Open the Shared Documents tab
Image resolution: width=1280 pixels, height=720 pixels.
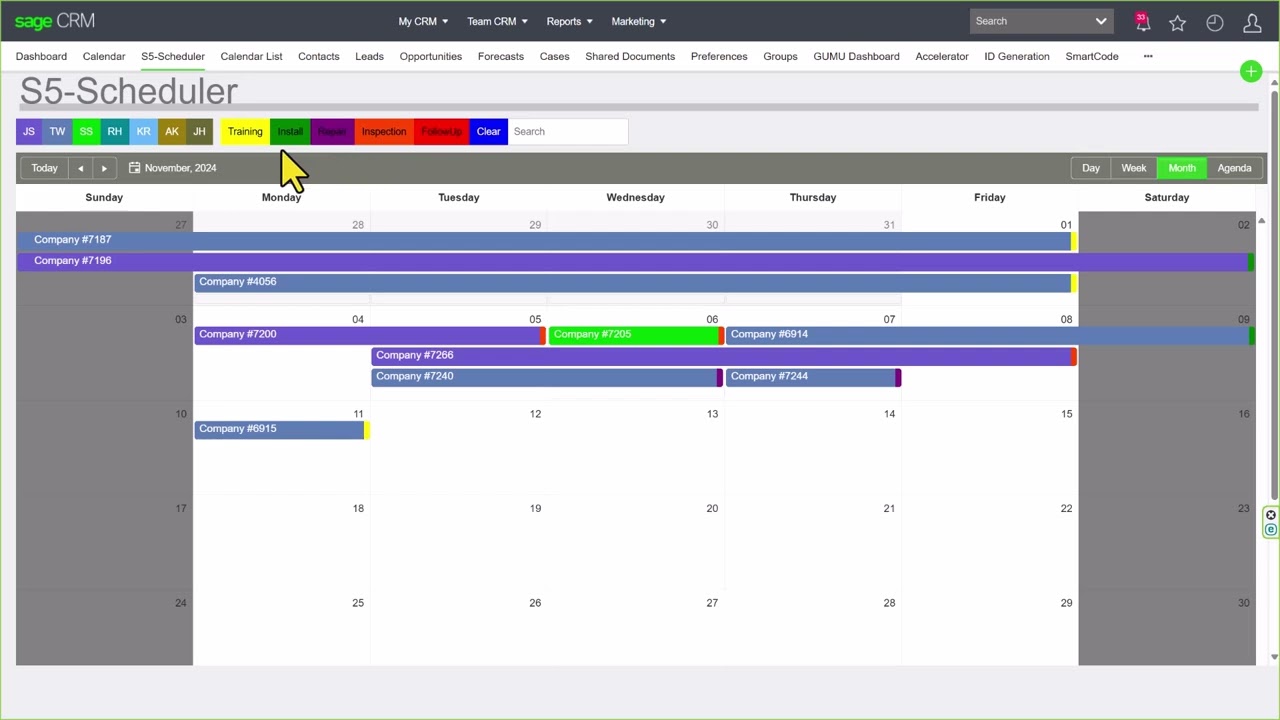click(630, 56)
